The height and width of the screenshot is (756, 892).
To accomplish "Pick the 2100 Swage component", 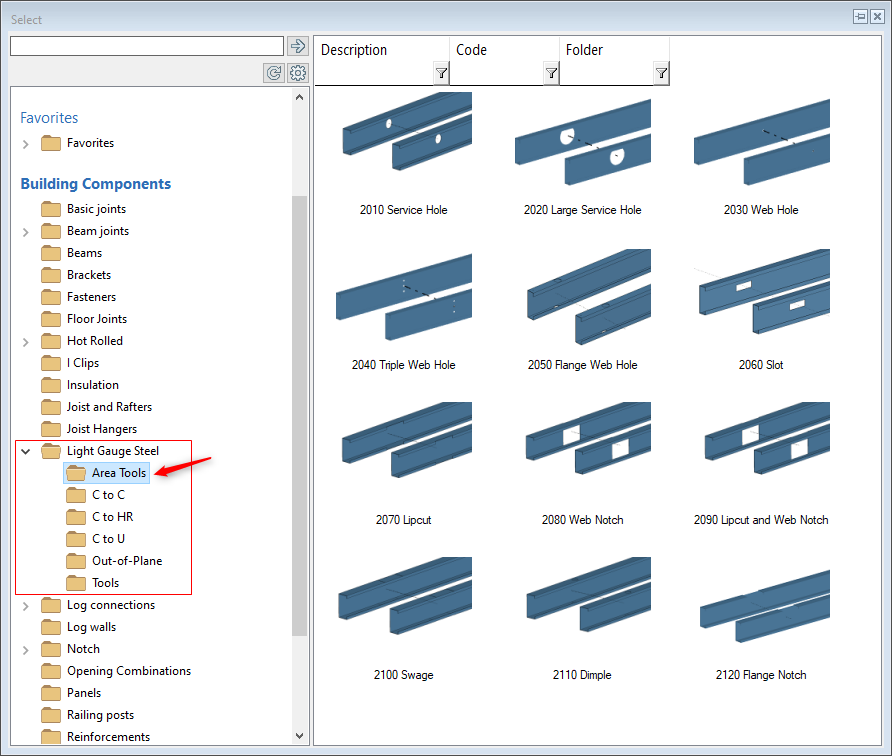I will tap(404, 605).
